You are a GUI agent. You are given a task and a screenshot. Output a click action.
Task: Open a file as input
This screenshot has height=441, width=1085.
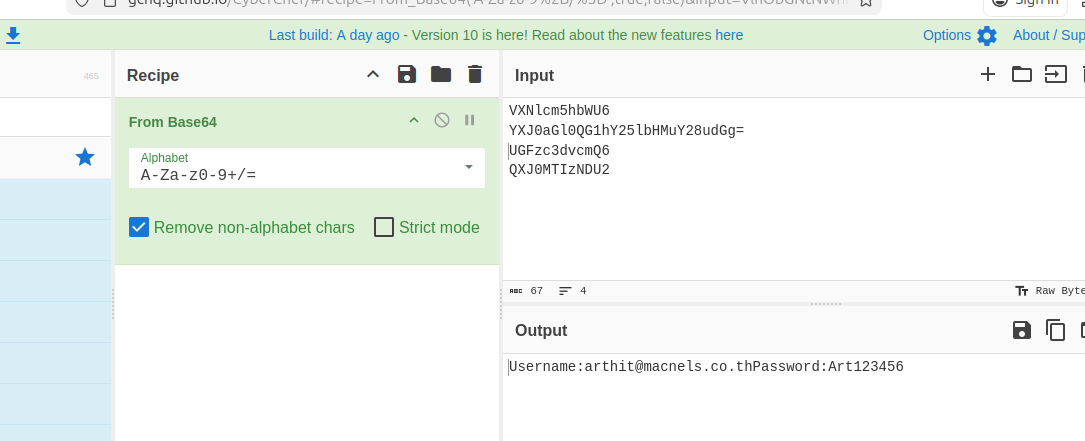(1055, 74)
